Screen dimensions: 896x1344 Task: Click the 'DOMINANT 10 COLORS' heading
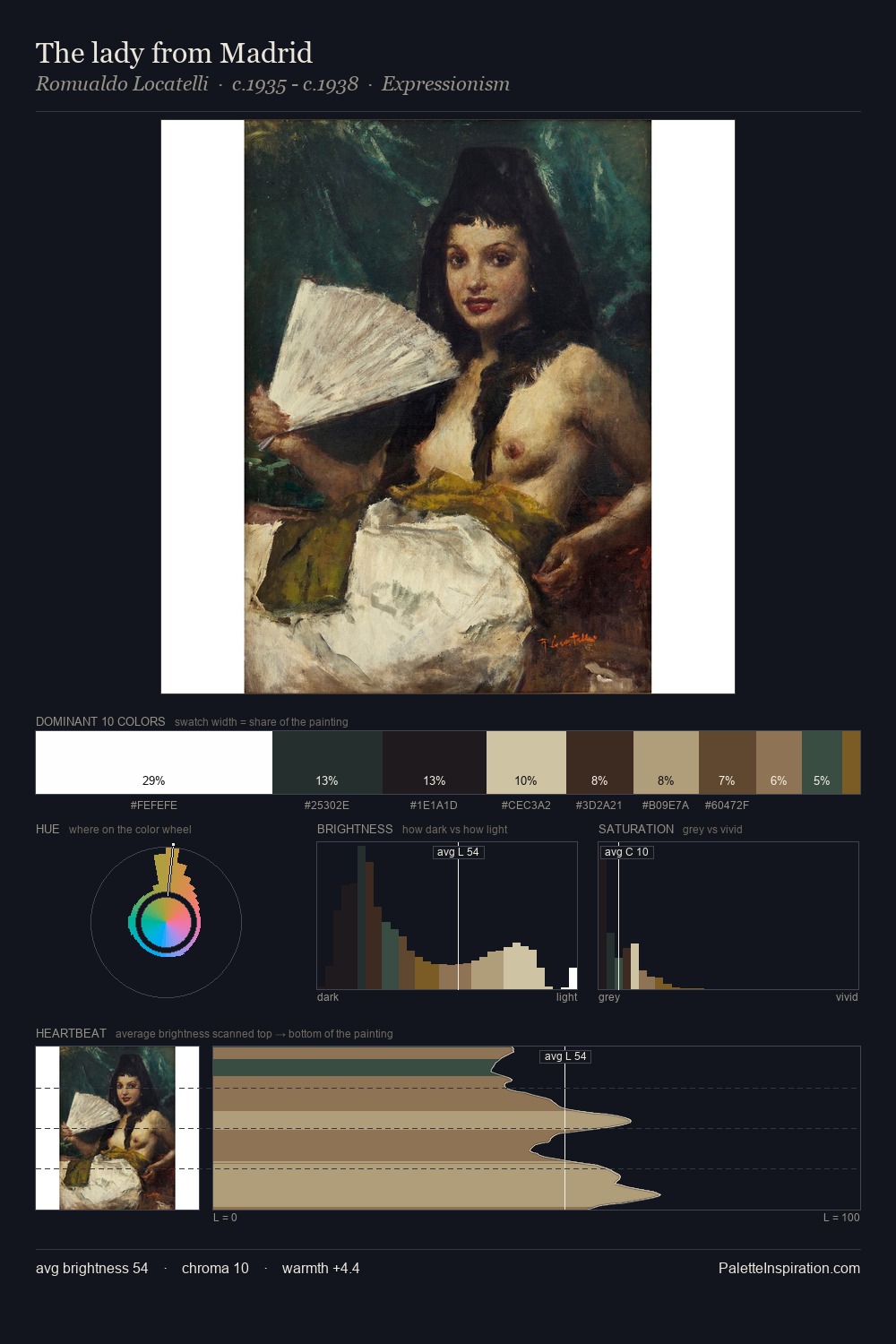(x=100, y=721)
